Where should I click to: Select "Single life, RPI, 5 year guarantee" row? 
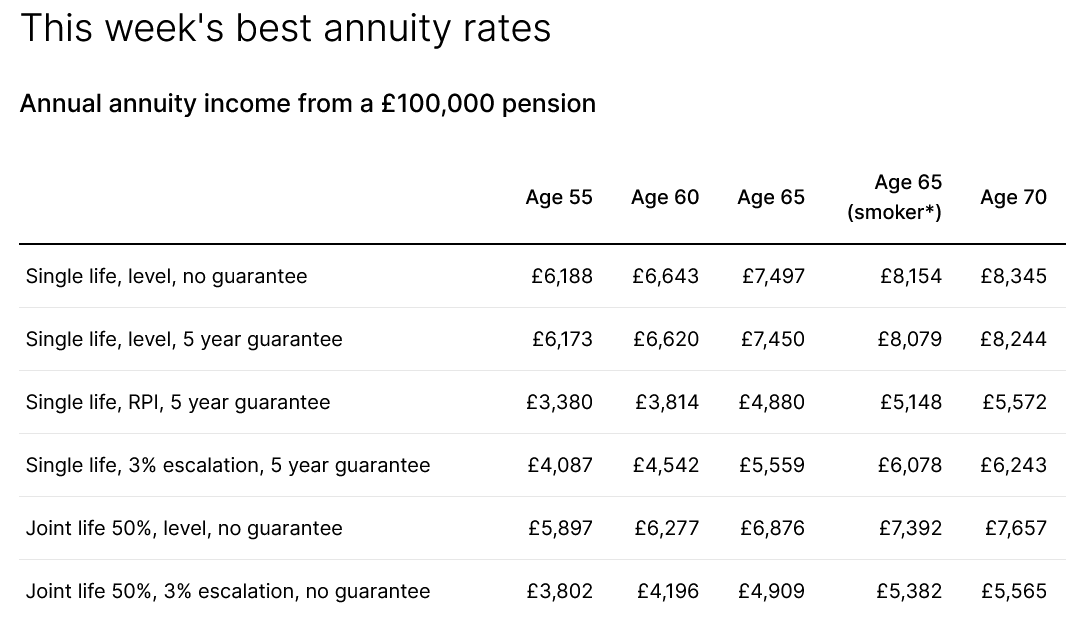pos(178,402)
